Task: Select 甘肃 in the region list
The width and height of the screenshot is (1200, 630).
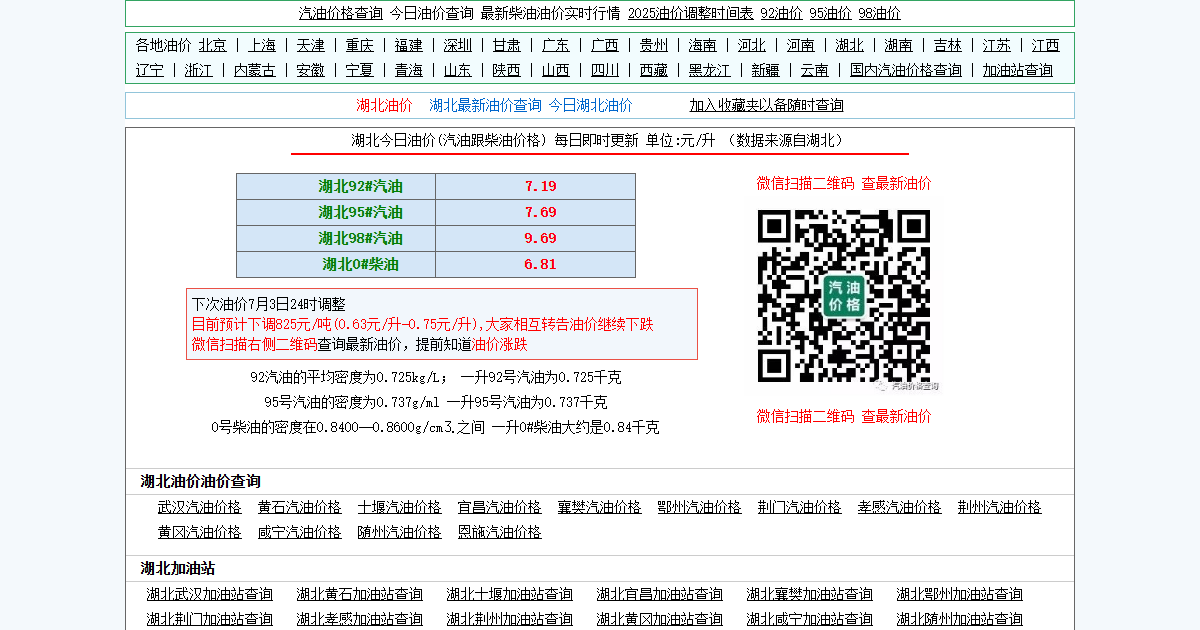Action: coord(507,45)
